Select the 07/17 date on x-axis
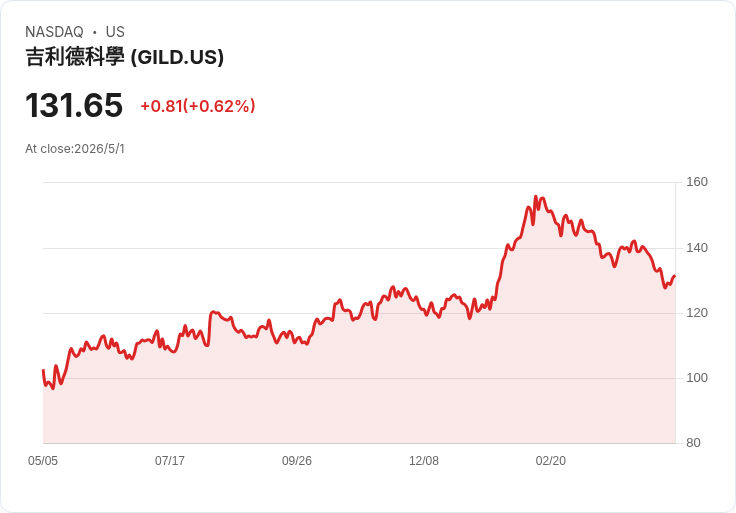This screenshot has height=513, width=736. click(x=169, y=460)
